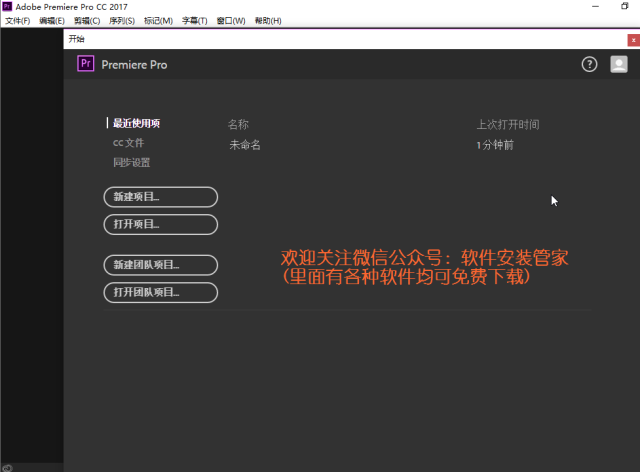Open the 同步设置 section
Image resolution: width=640 pixels, height=472 pixels.
[132, 162]
